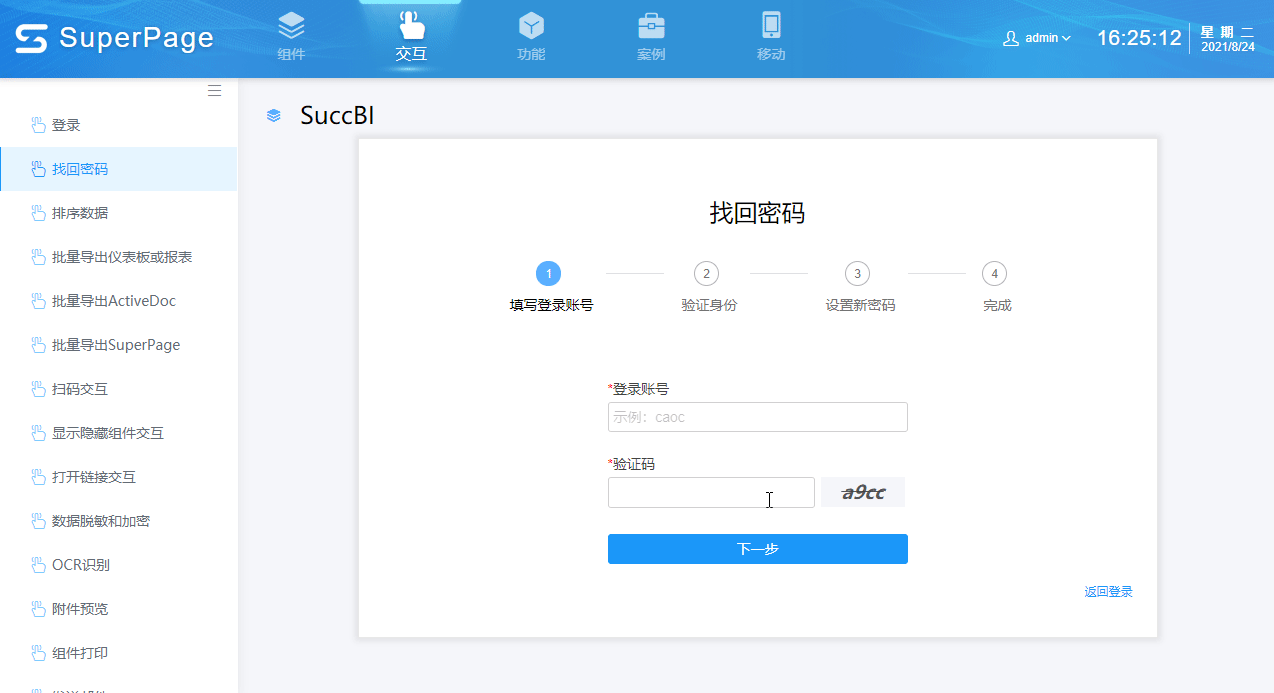Click the layers icon beside SuccBI title
The width and height of the screenshot is (1274, 693).
273,115
